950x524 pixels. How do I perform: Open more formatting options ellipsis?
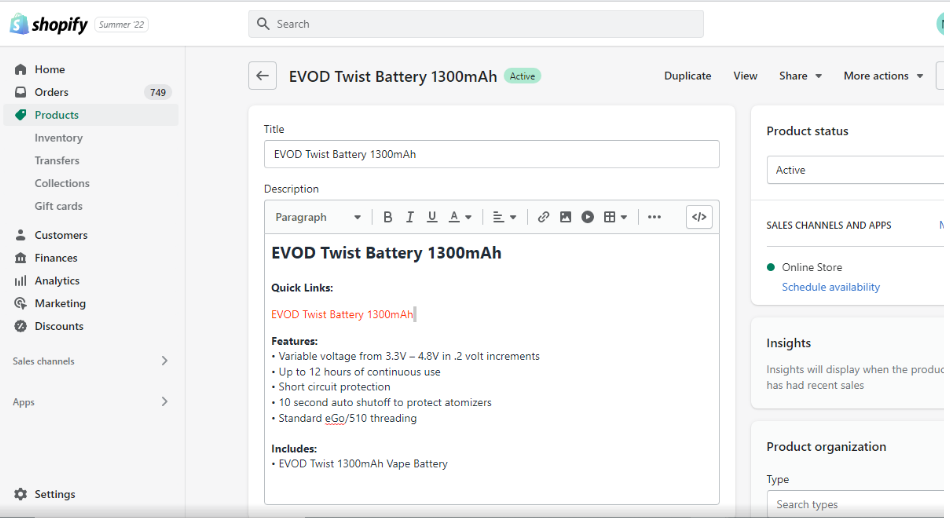point(654,217)
